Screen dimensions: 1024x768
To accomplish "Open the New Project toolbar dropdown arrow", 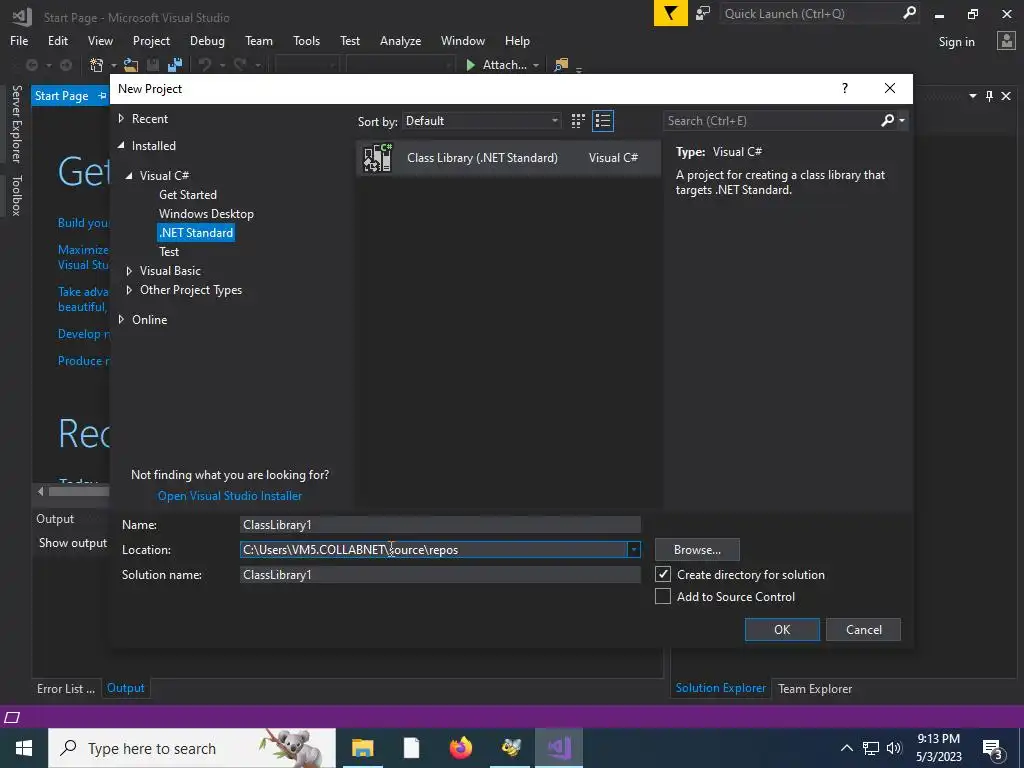I will (x=113, y=65).
